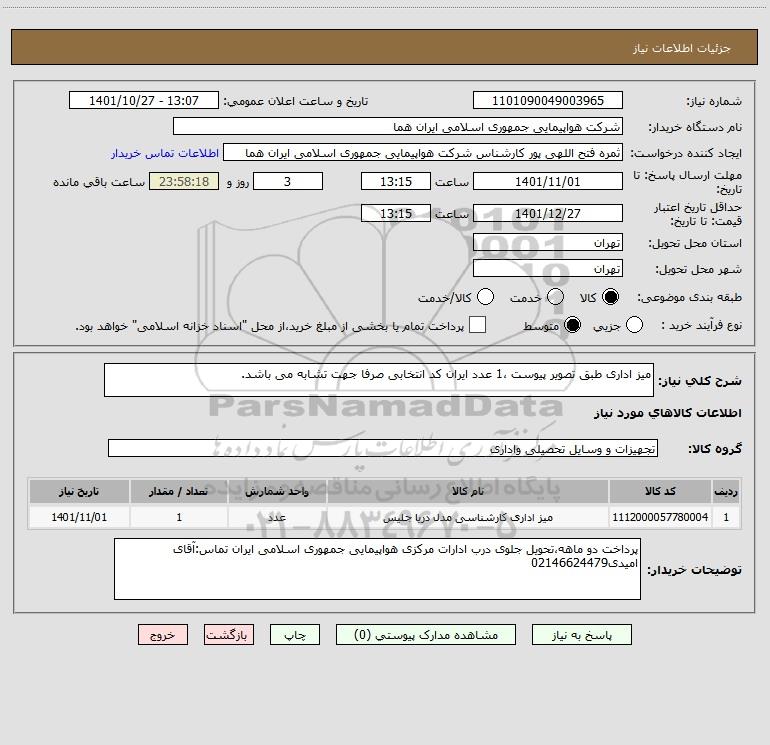Select the جزیی purchase type radio
770x745 pixels.
tap(634, 325)
